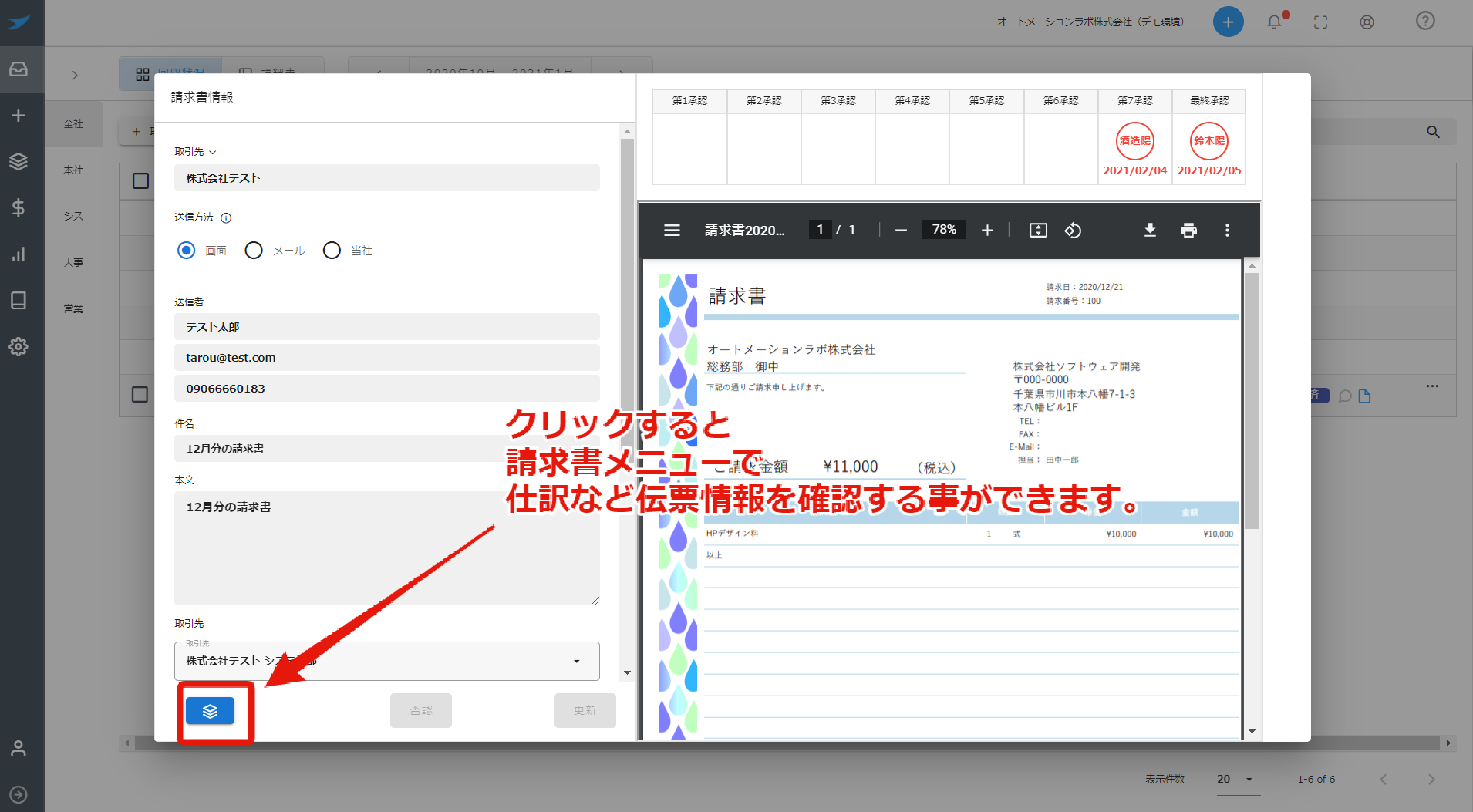Print the invoice PDF

click(1188, 230)
